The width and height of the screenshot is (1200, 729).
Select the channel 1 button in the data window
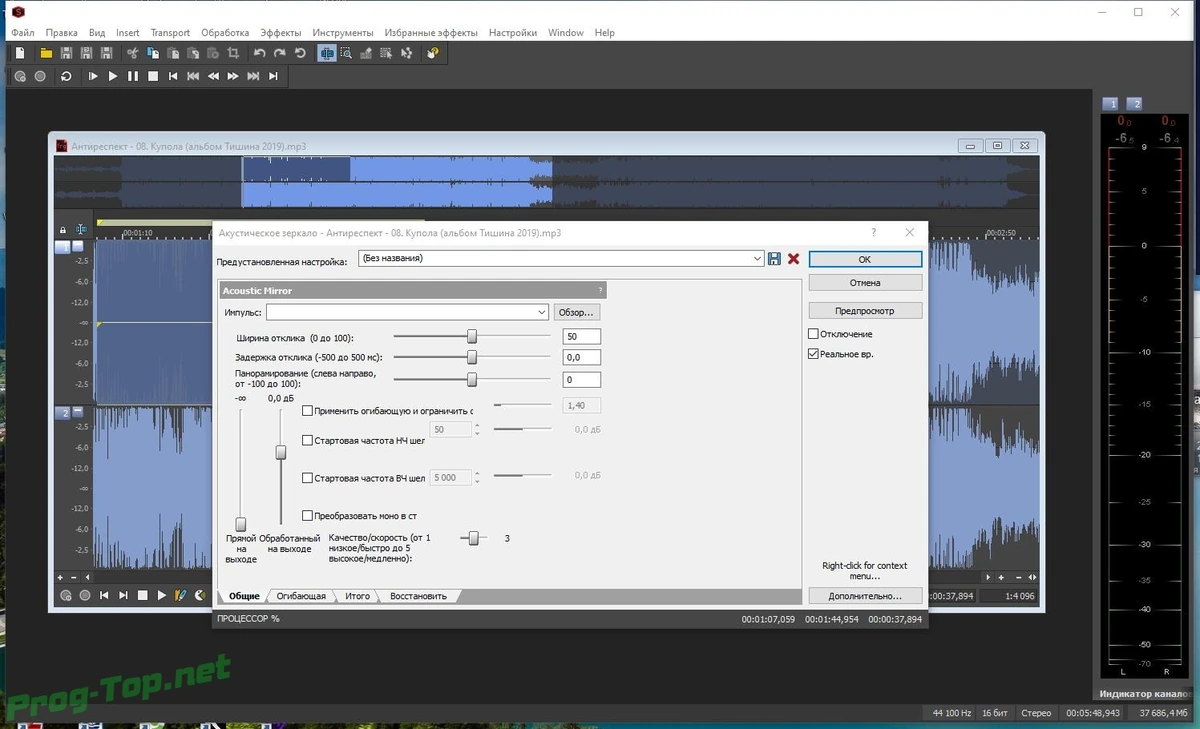click(62, 246)
